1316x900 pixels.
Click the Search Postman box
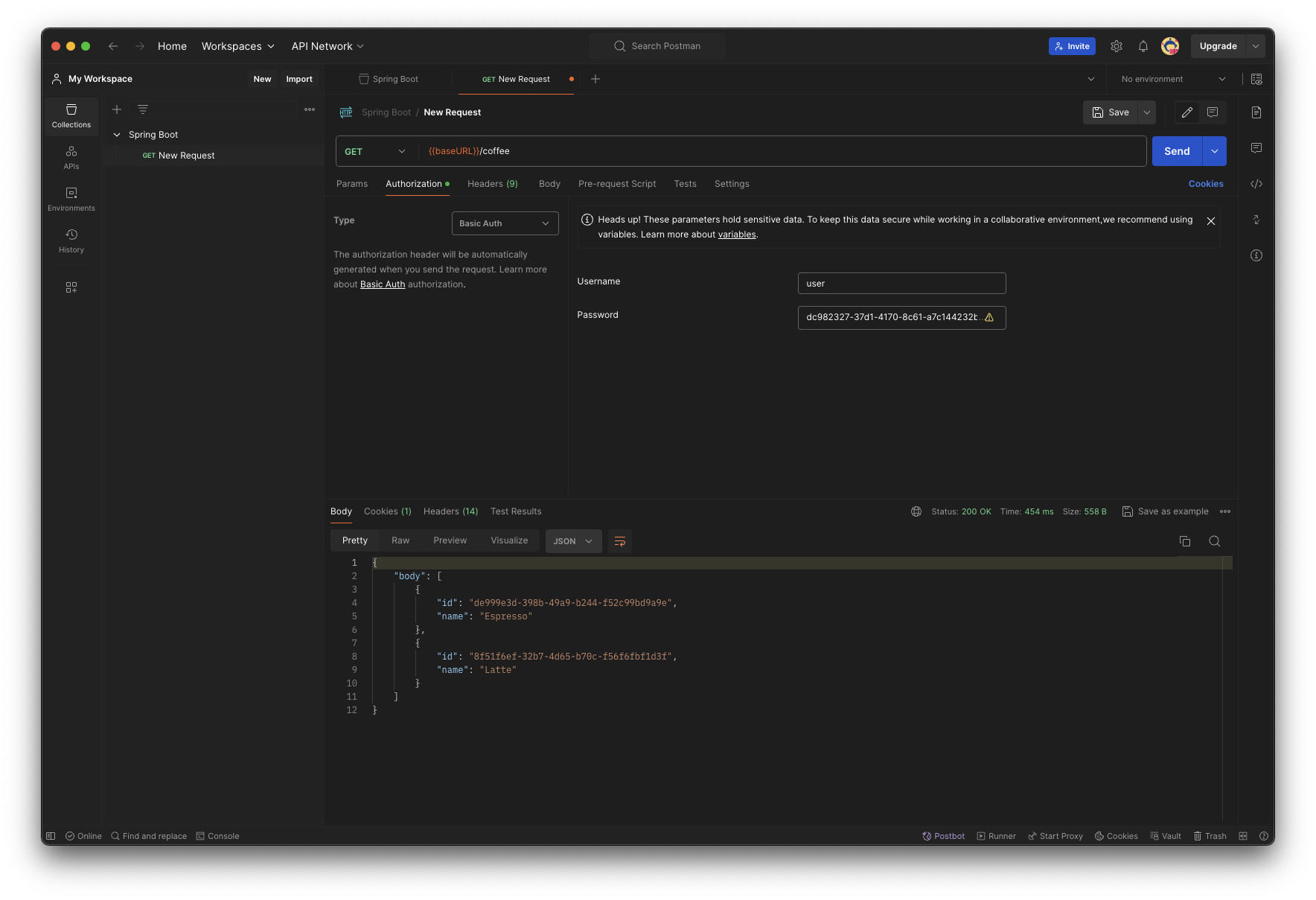(657, 46)
